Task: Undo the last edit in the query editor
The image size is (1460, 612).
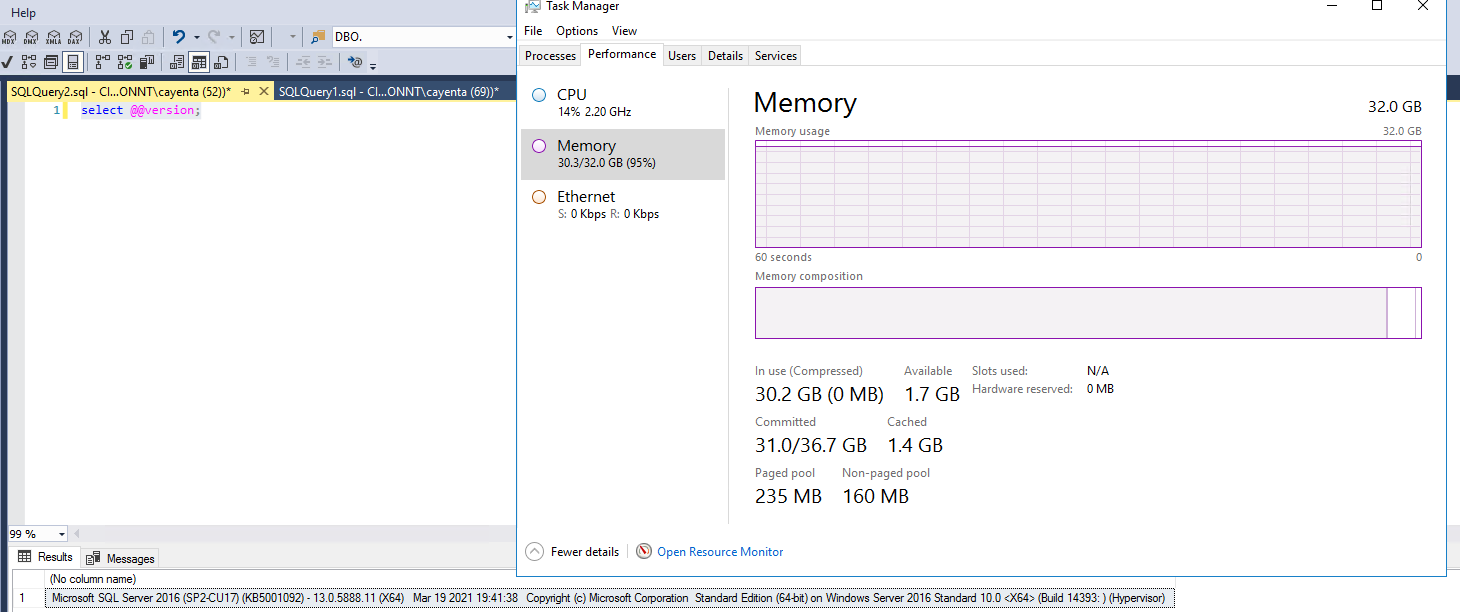Action: pyautogui.click(x=178, y=37)
